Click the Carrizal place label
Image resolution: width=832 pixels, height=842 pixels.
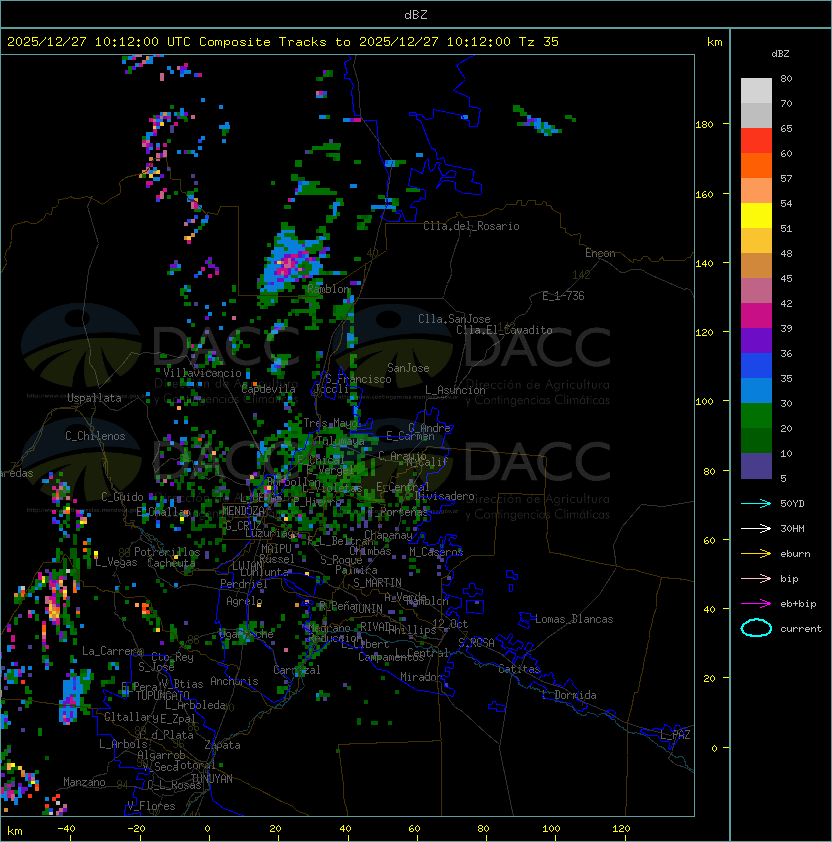297,670
